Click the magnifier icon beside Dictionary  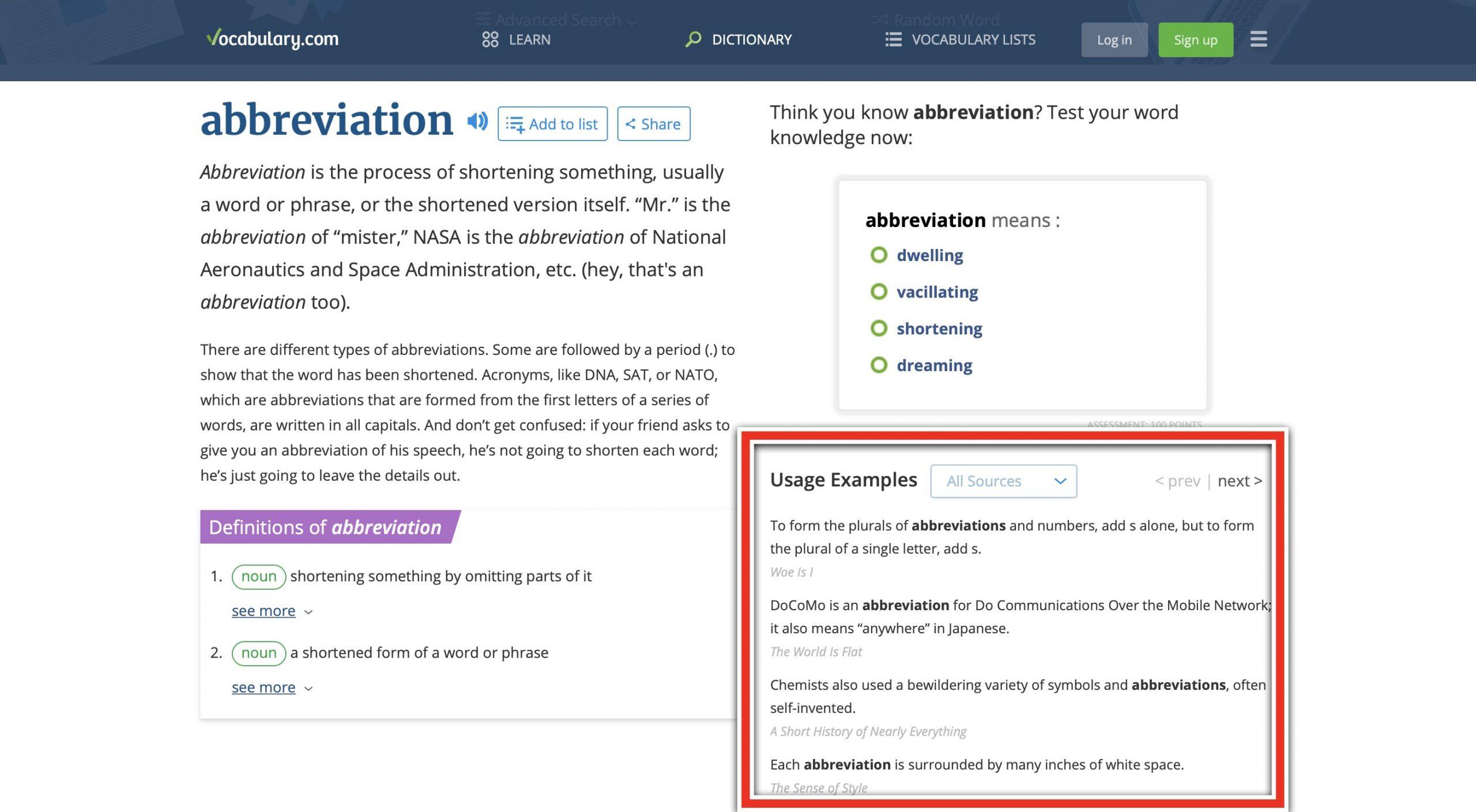[x=692, y=39]
